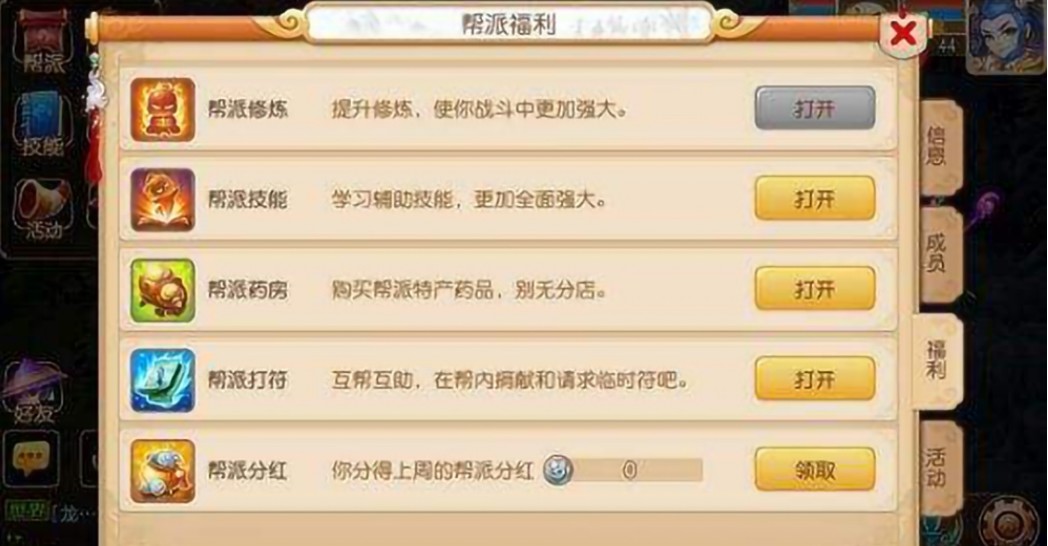Viewport: 1048px width, 546px height.
Task: Click the 帮派技能 book icon
Action: [162, 199]
